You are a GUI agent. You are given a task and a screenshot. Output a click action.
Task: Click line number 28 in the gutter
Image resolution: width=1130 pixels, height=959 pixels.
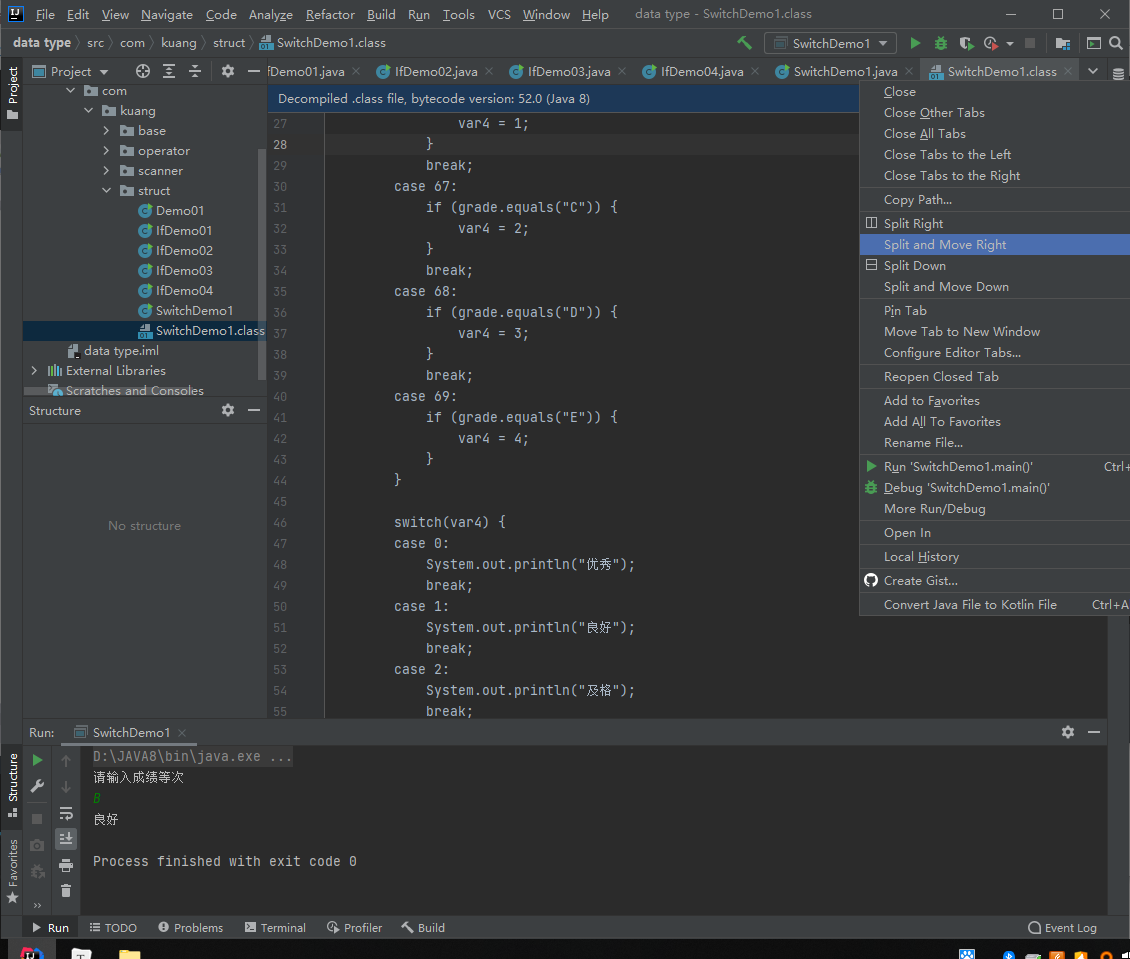pos(280,145)
